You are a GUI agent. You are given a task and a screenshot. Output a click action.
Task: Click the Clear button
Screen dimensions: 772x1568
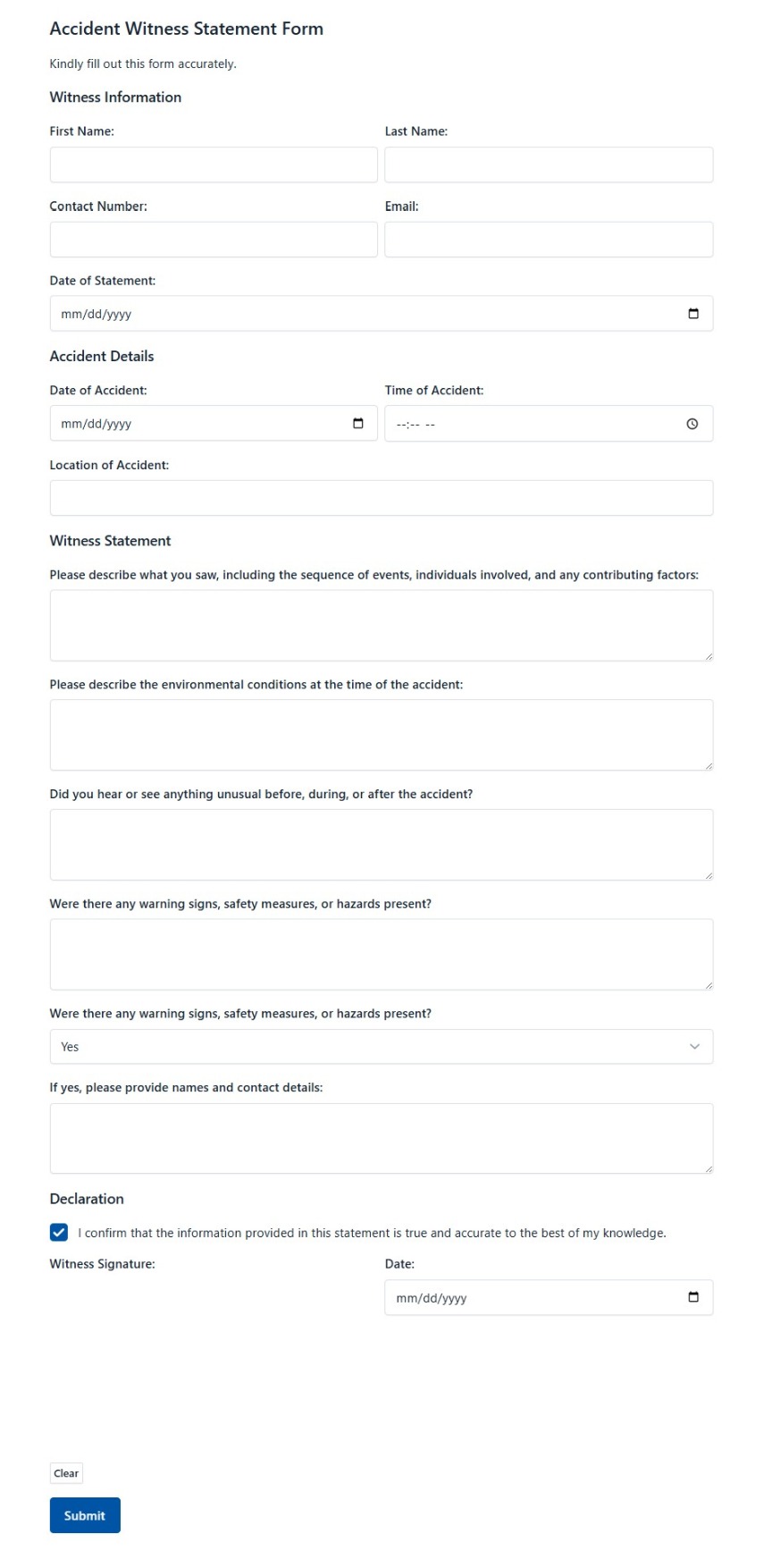pos(65,1472)
